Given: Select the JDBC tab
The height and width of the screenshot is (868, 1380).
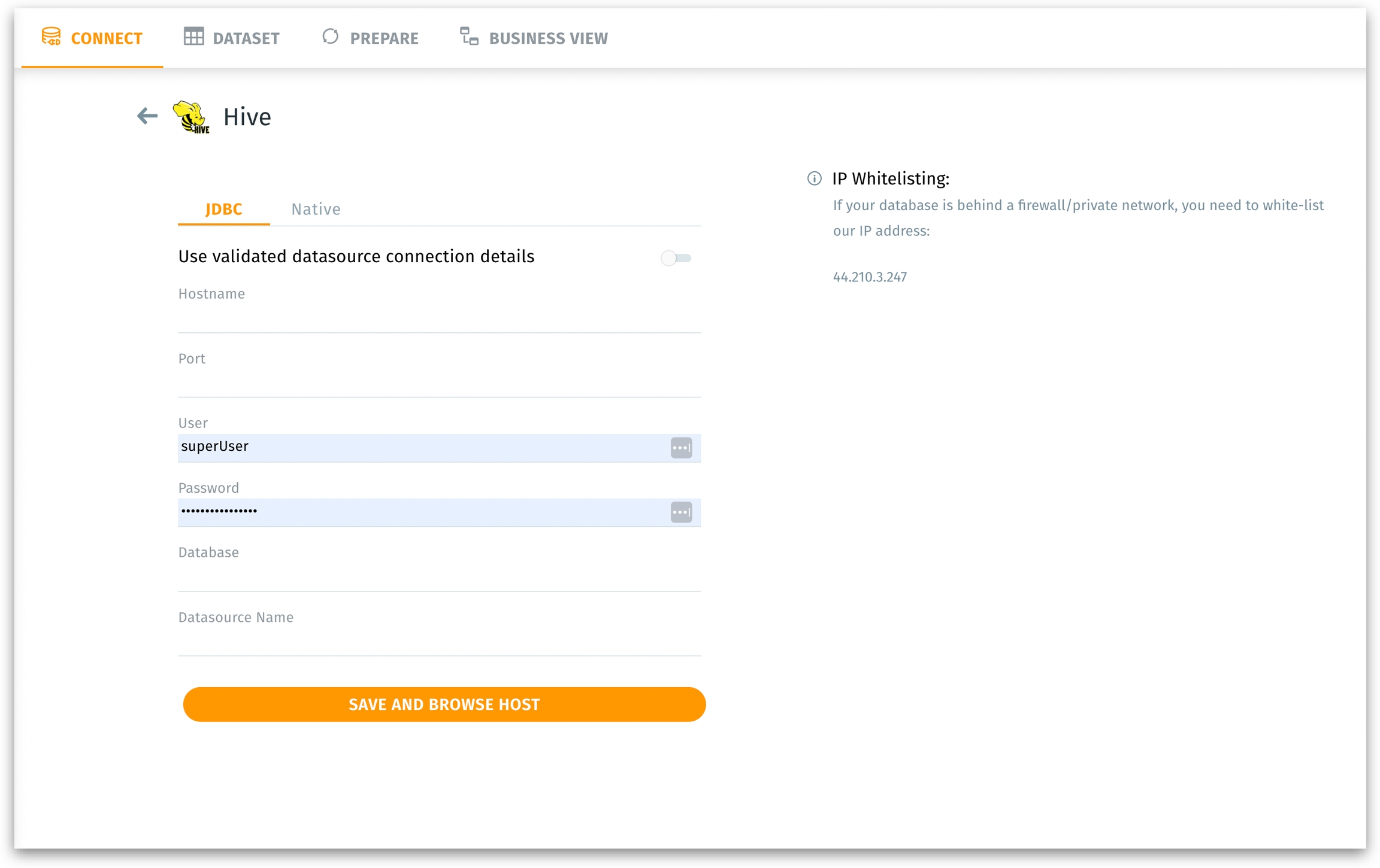Looking at the screenshot, I should pos(223,210).
